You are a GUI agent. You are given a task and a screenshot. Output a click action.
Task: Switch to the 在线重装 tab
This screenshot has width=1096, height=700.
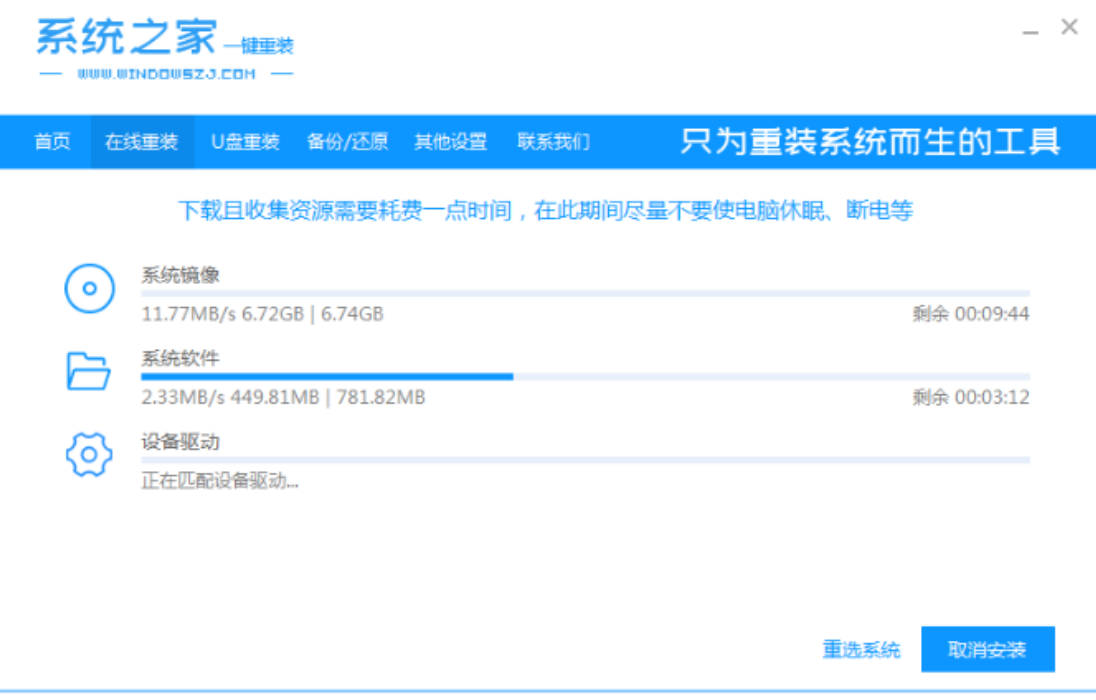coord(141,142)
